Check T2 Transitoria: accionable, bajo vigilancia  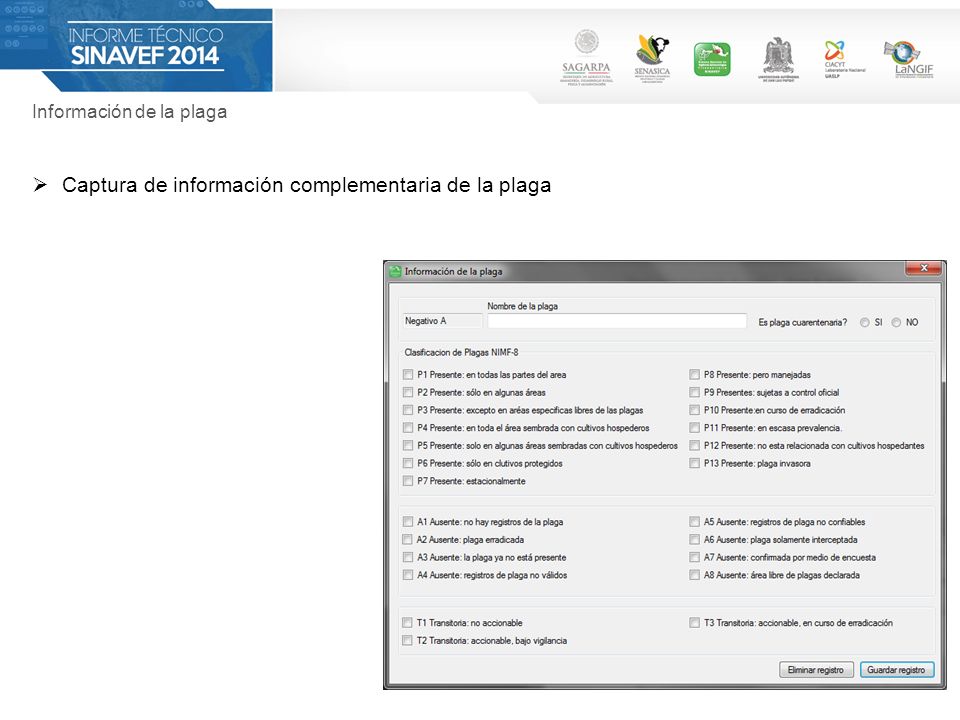pos(407,640)
